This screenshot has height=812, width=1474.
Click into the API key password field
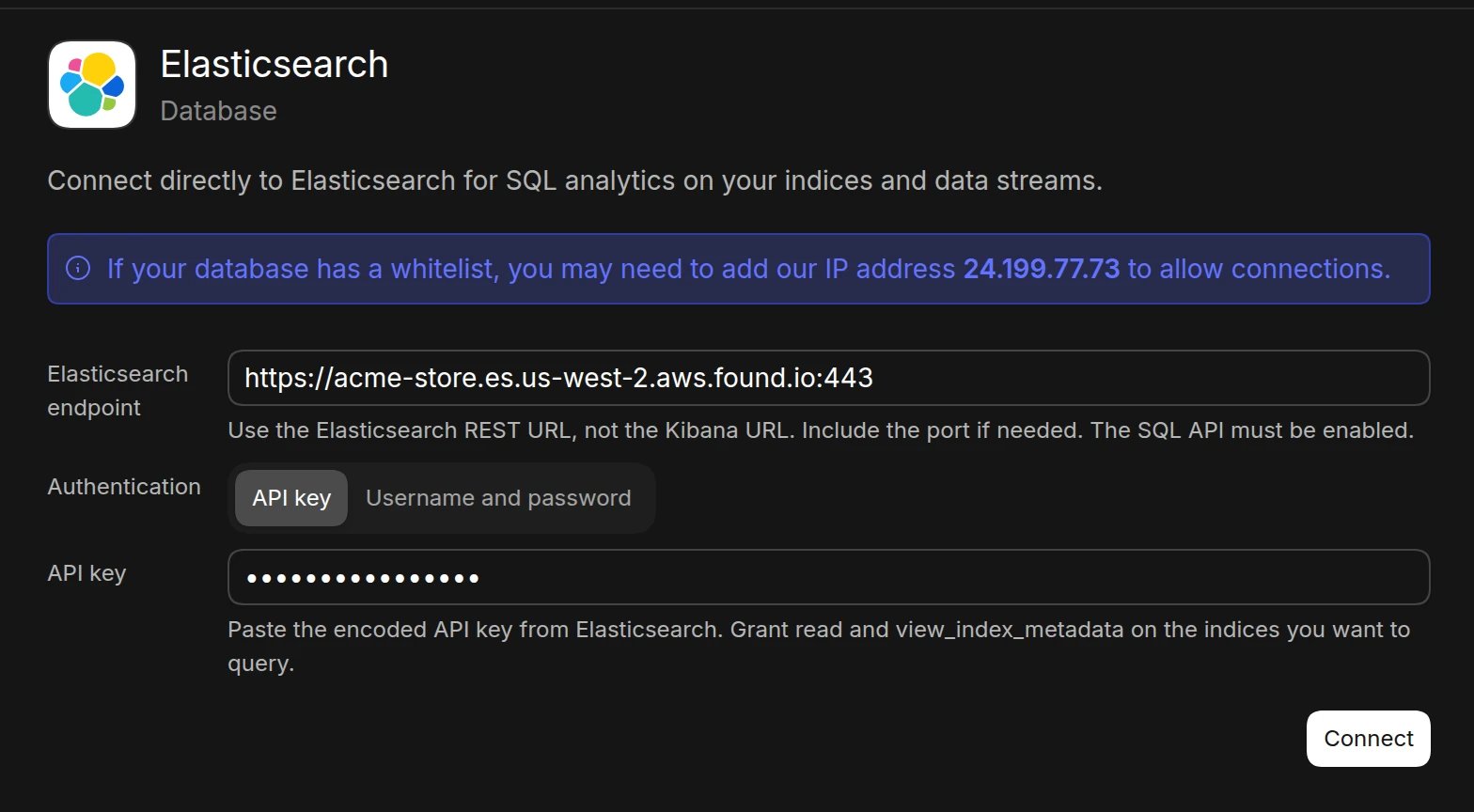point(828,577)
